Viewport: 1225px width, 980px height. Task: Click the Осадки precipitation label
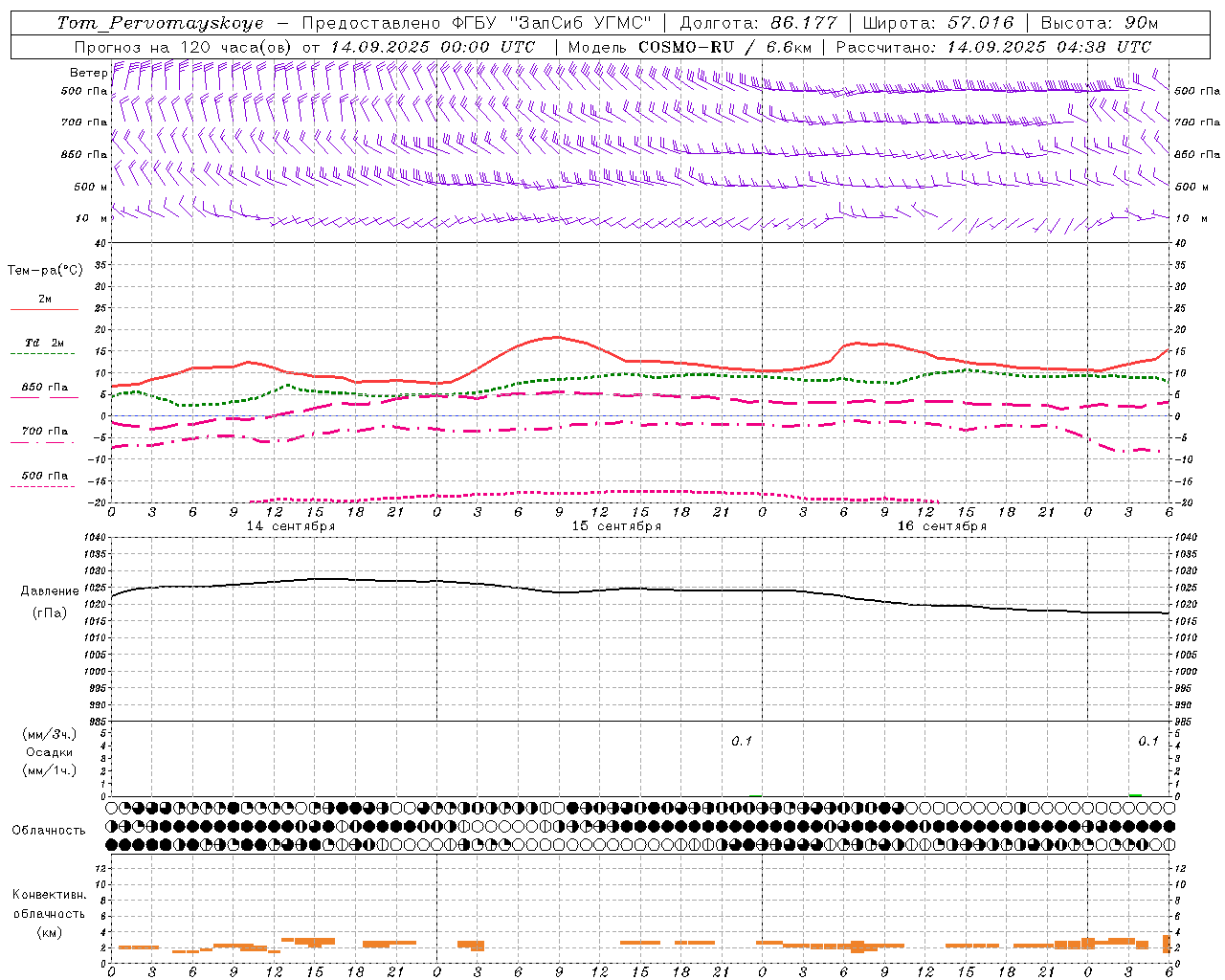pyautogui.click(x=50, y=752)
